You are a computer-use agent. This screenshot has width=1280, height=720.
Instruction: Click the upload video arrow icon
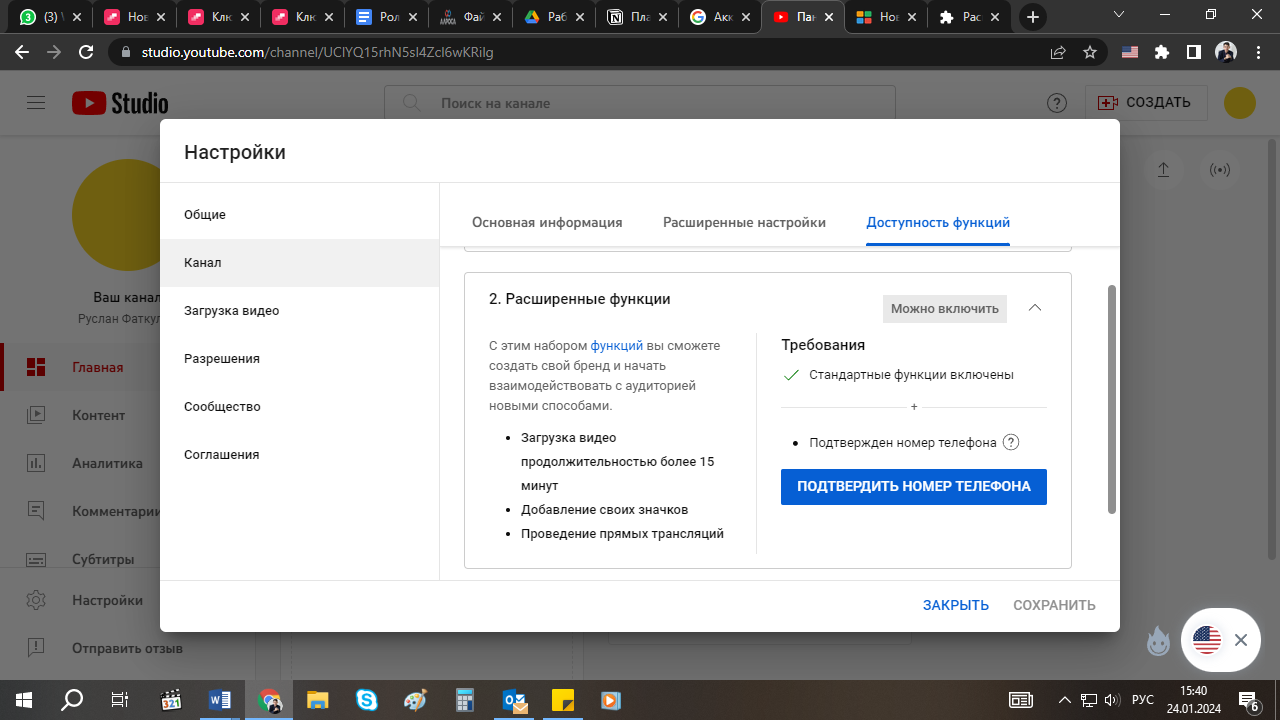1163,170
